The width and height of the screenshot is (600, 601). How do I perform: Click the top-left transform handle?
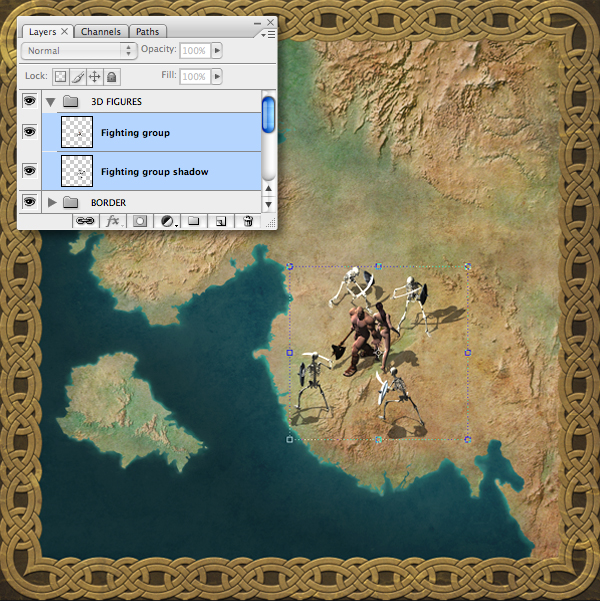pos(290,266)
